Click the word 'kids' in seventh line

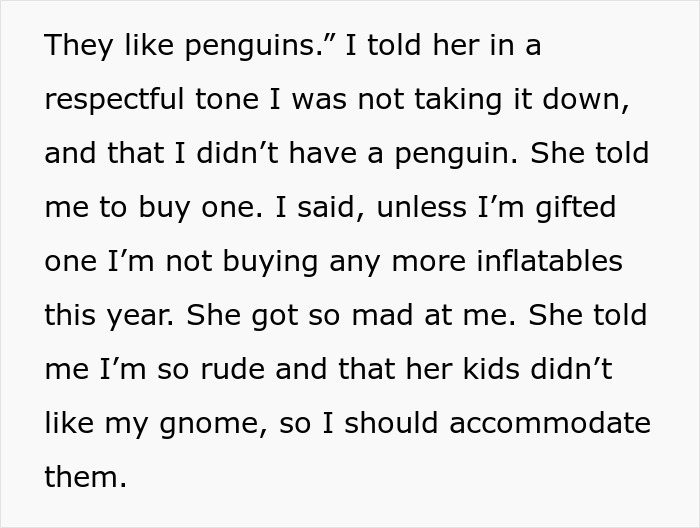click(x=492, y=369)
